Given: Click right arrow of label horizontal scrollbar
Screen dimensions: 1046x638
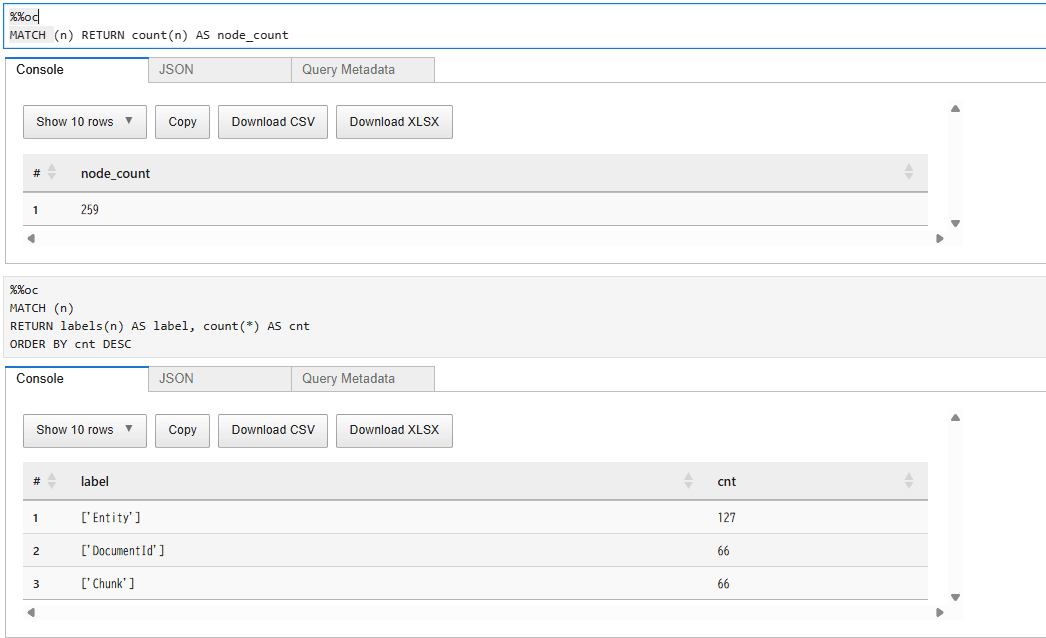Looking at the screenshot, I should tap(939, 613).
